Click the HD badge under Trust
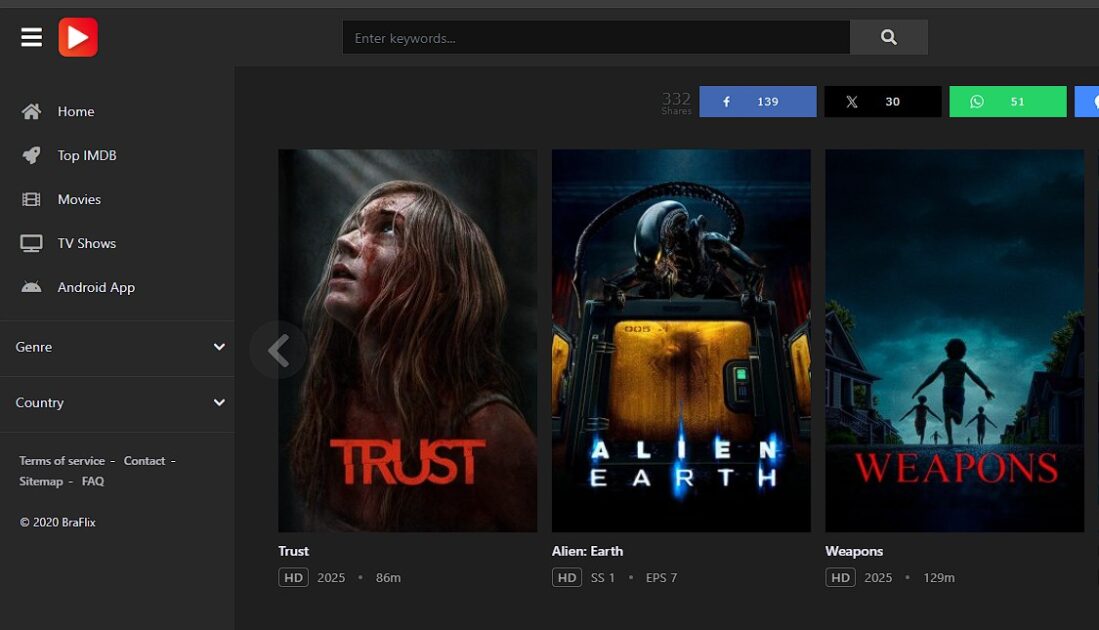The height and width of the screenshot is (630, 1099). click(293, 577)
